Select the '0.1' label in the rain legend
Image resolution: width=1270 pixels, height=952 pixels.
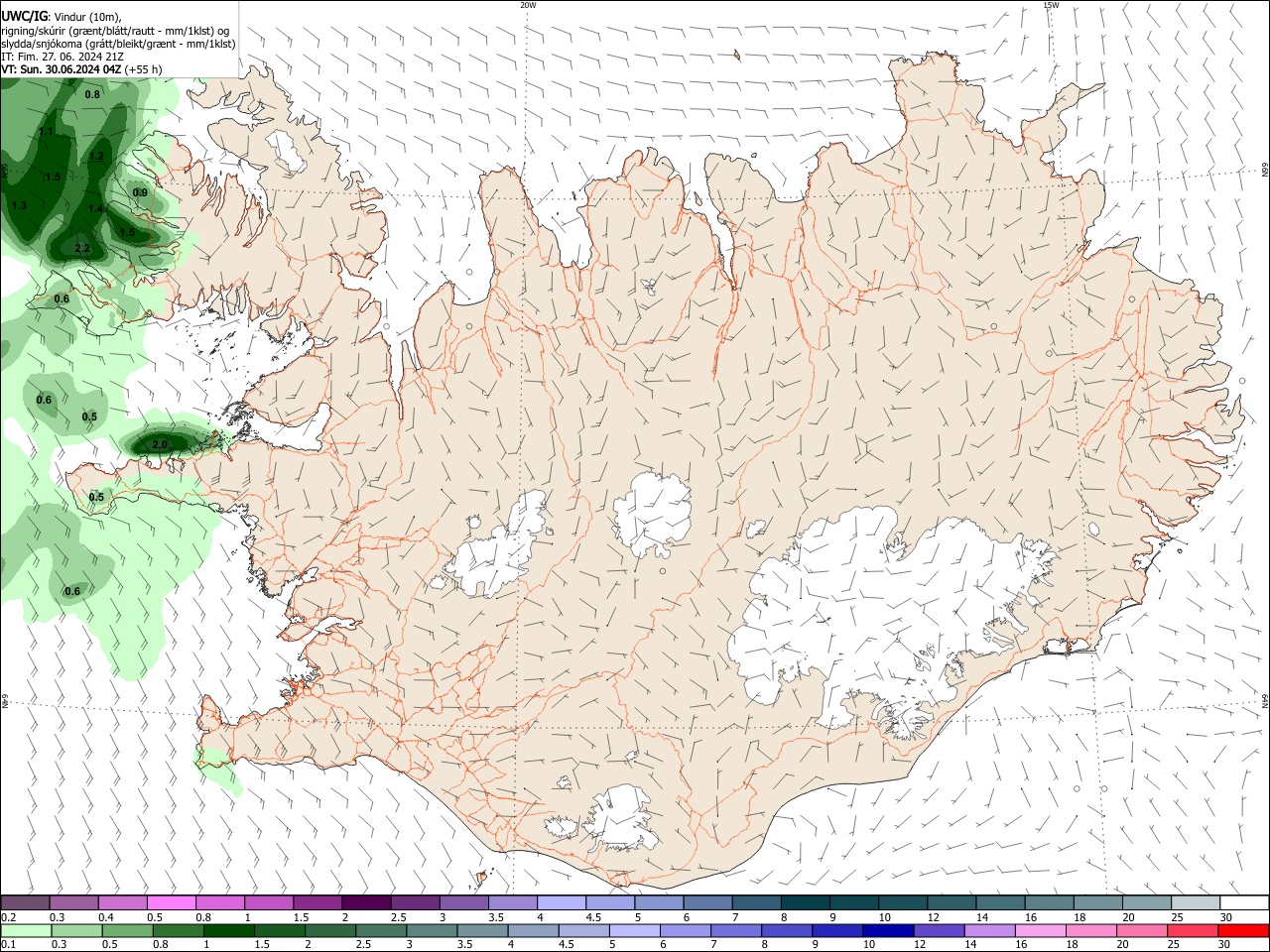click(8, 945)
